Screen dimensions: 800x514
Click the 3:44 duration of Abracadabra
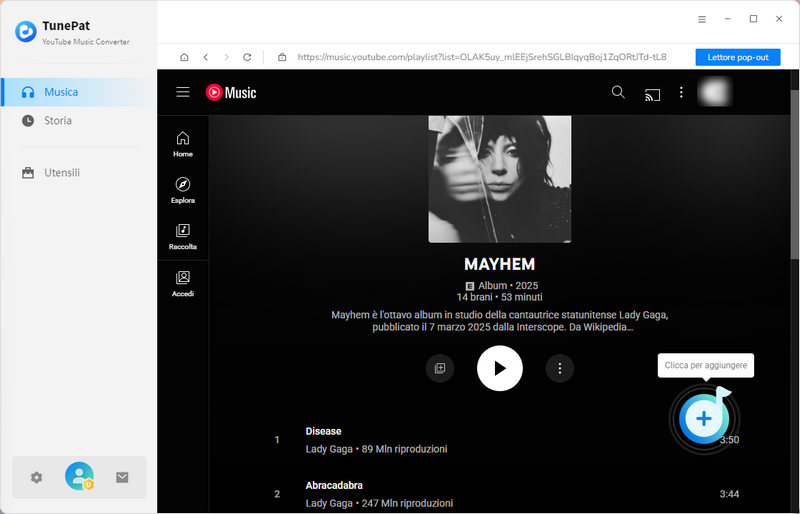[729, 494]
